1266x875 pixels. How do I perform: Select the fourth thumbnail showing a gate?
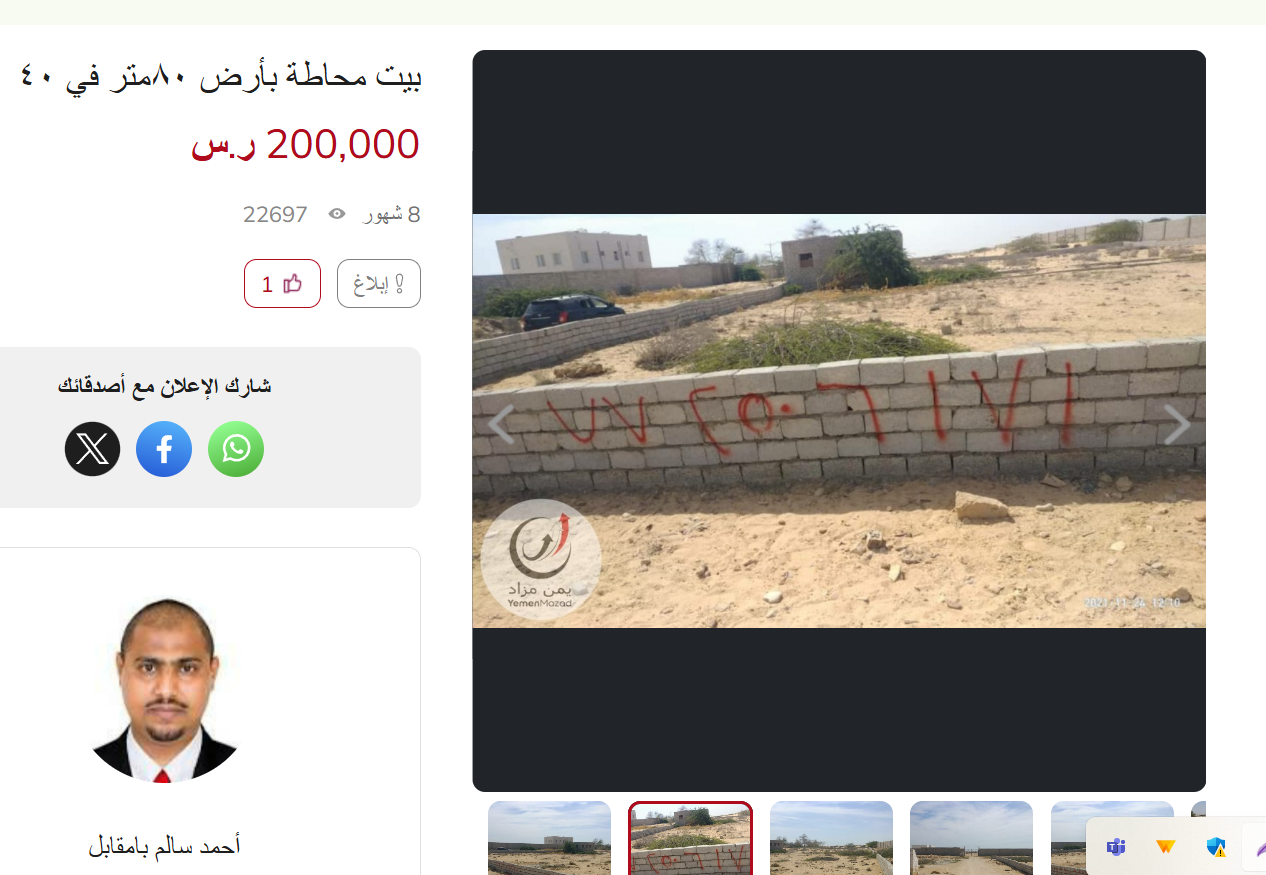pos(971,838)
